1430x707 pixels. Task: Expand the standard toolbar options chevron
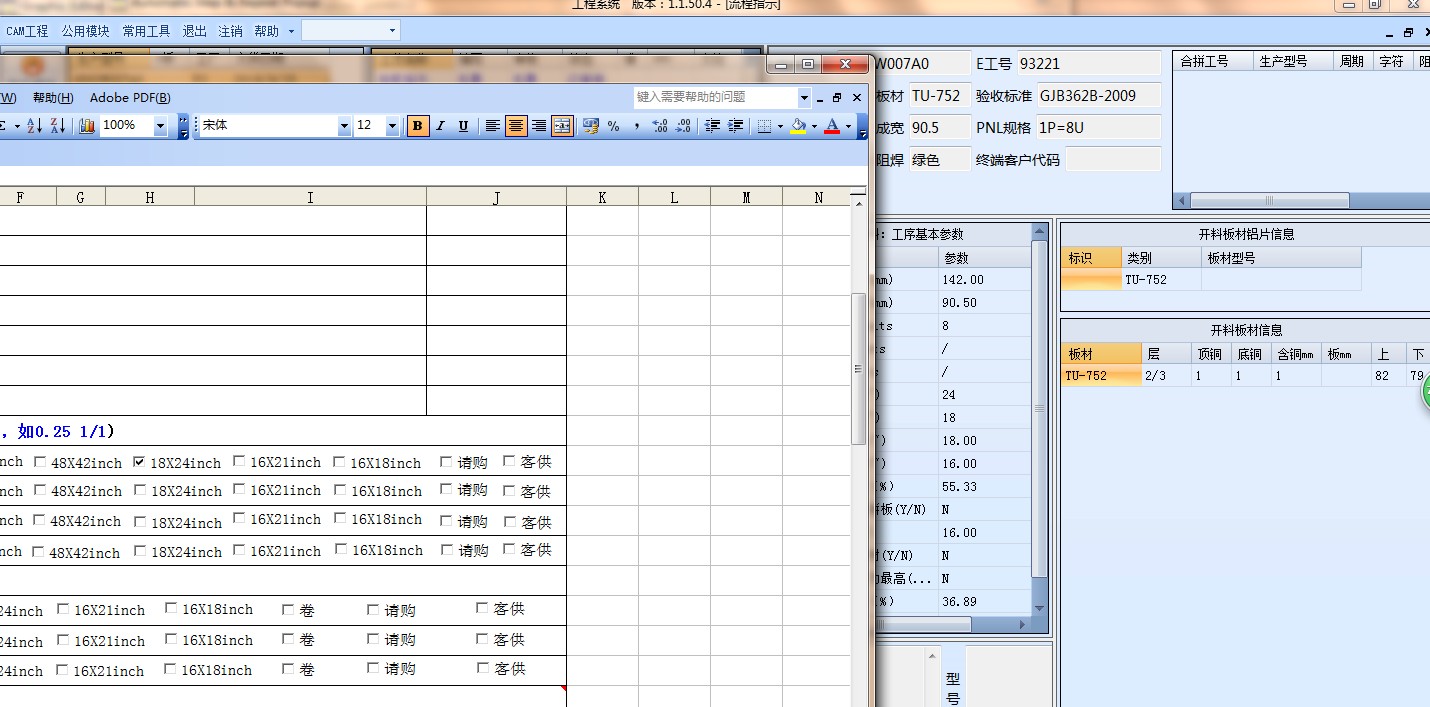point(183,126)
